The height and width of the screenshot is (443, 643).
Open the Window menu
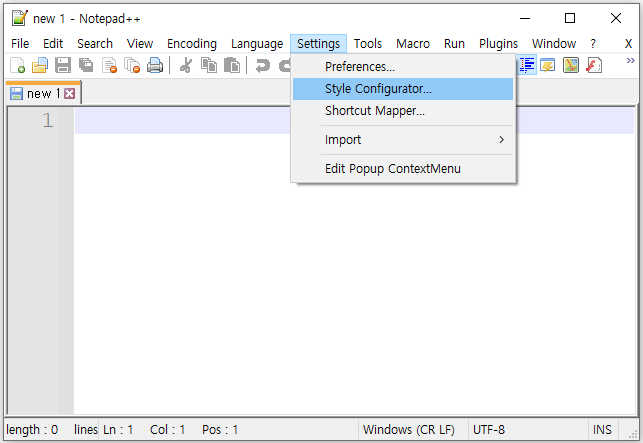(x=554, y=43)
